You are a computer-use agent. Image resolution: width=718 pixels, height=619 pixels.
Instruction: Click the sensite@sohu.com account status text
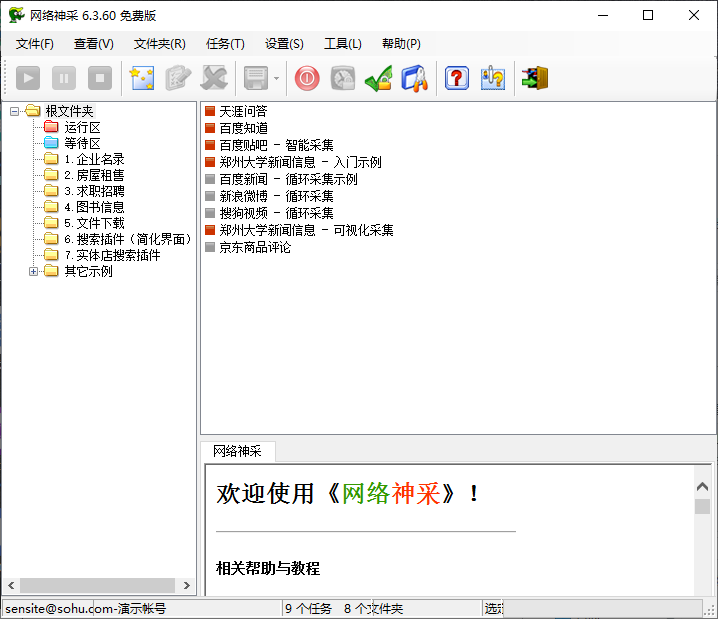(86, 608)
